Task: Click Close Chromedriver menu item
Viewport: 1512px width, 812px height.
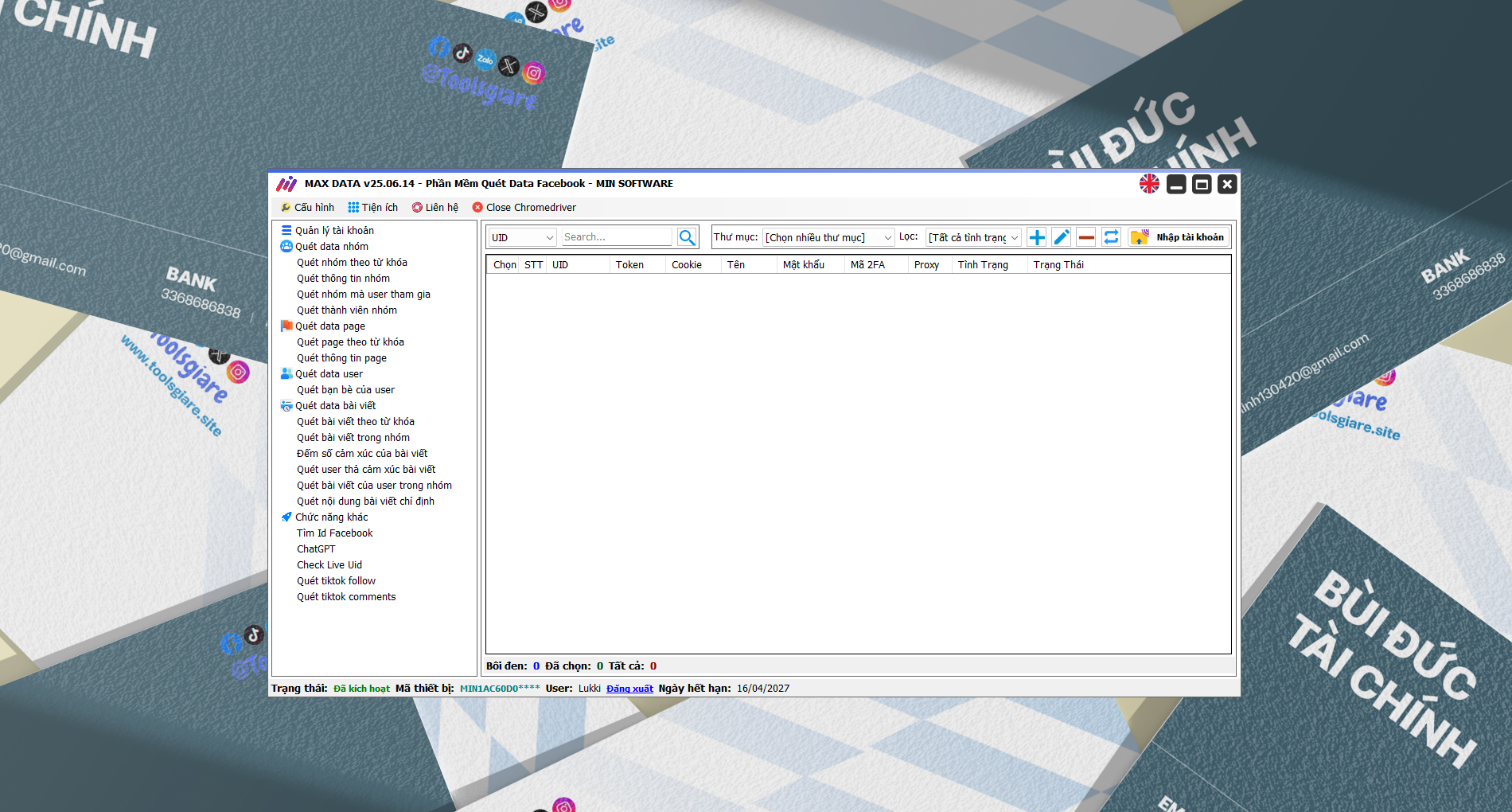Action: [524, 207]
